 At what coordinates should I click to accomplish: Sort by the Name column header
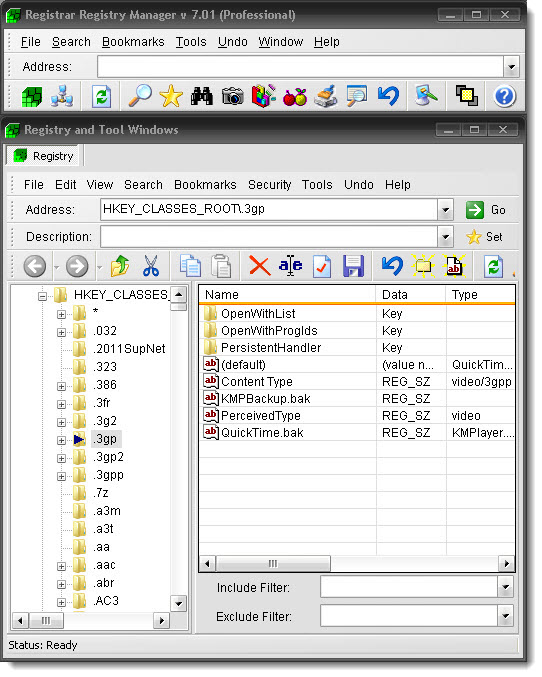click(x=287, y=295)
